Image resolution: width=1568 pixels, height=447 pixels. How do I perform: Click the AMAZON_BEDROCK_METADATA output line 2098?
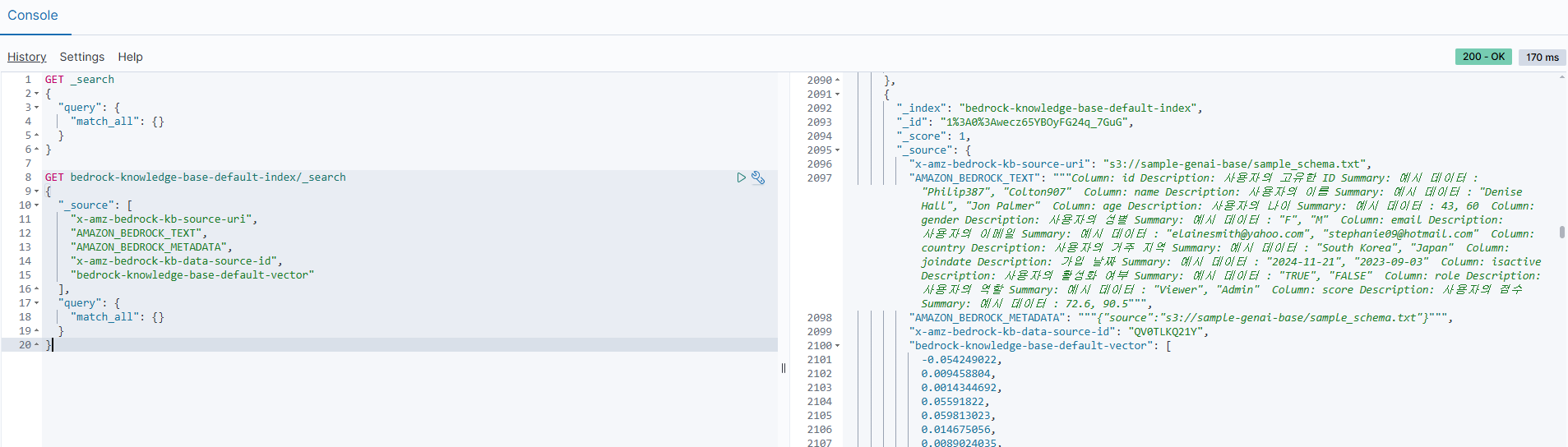(x=1181, y=318)
